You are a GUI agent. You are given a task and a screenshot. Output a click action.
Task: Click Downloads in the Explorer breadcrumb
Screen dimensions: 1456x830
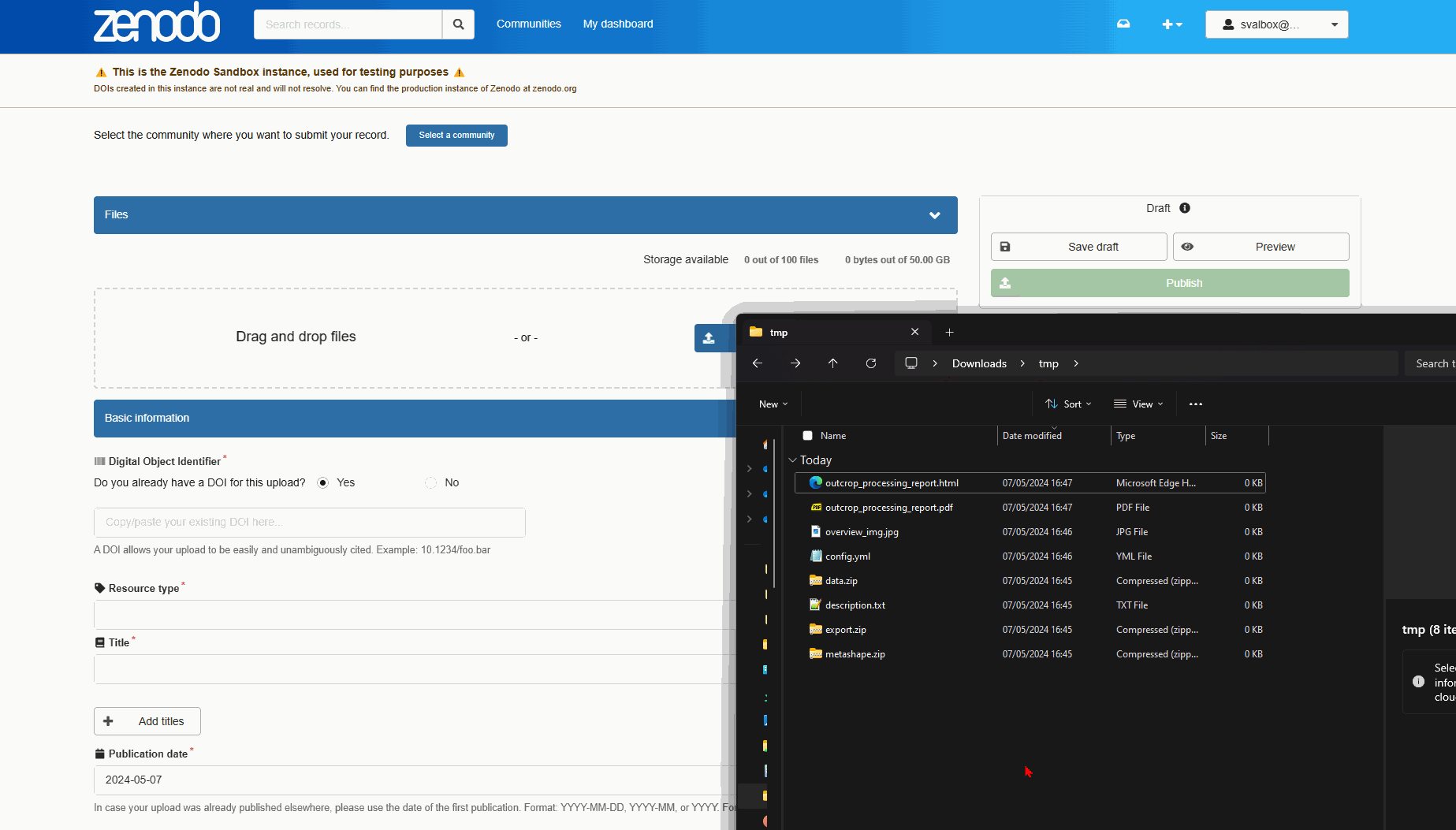coord(979,363)
